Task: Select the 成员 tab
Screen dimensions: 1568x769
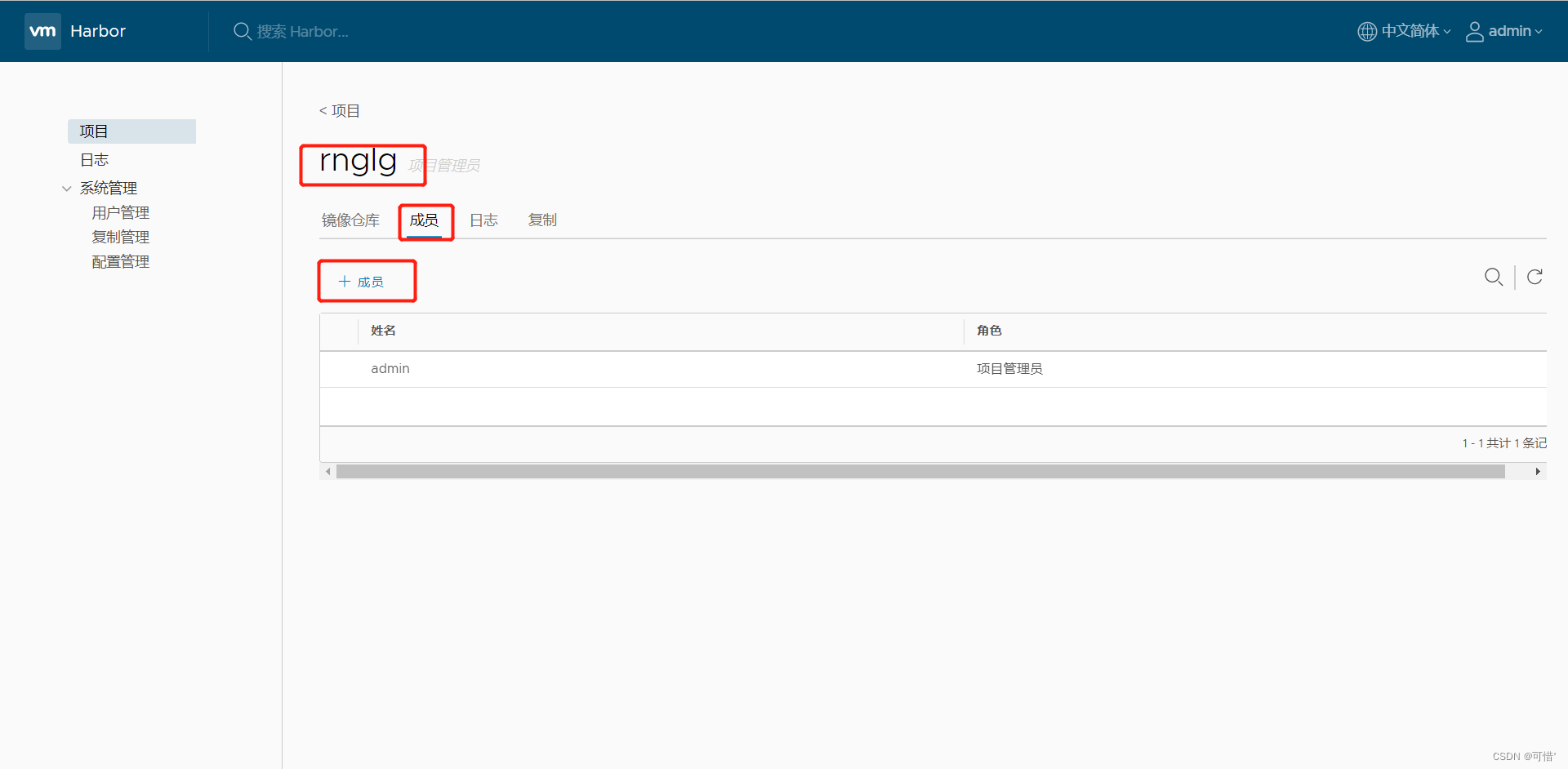Action: [x=424, y=220]
